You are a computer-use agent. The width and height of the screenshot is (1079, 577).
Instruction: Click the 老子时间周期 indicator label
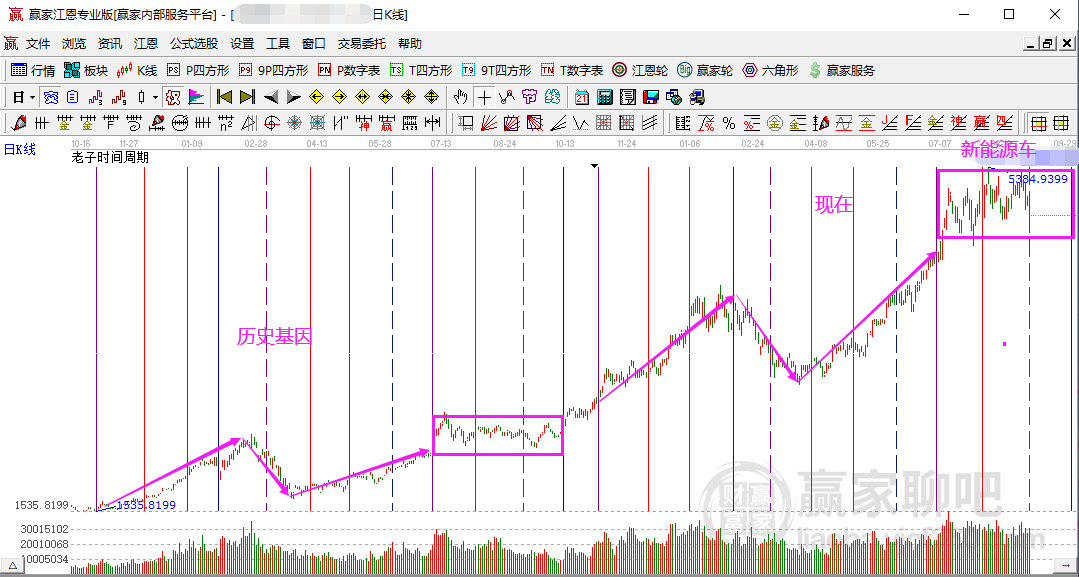110,157
